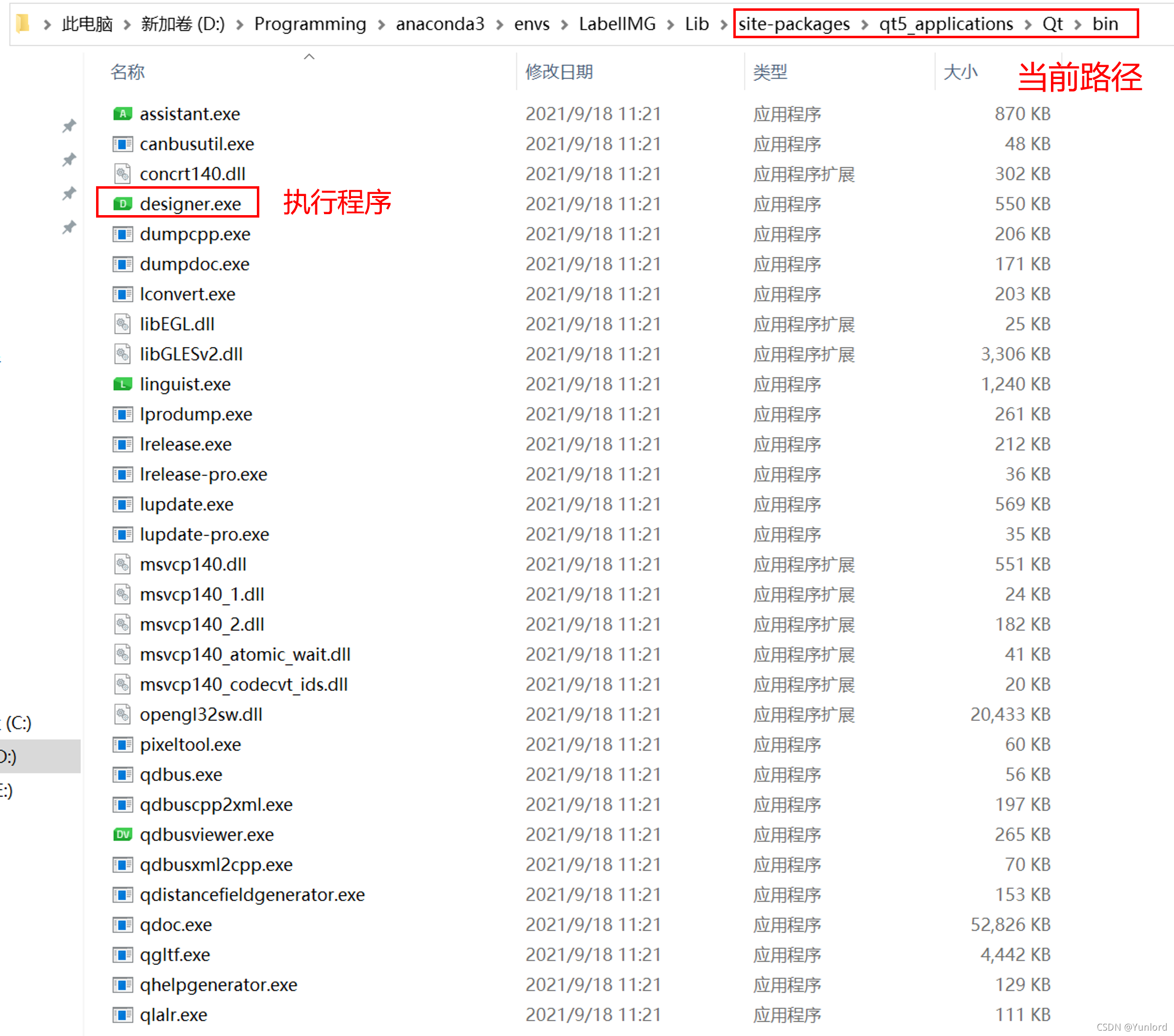Navigate to LabelIMG breadcrumb folder
The width and height of the screenshot is (1174, 1036).
(x=617, y=24)
